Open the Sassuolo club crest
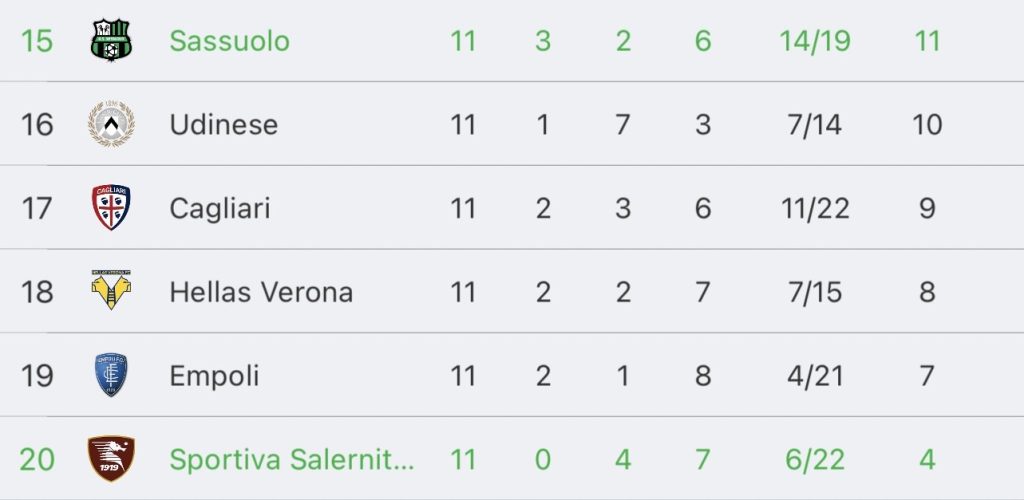This screenshot has height=500, width=1024. point(111,40)
